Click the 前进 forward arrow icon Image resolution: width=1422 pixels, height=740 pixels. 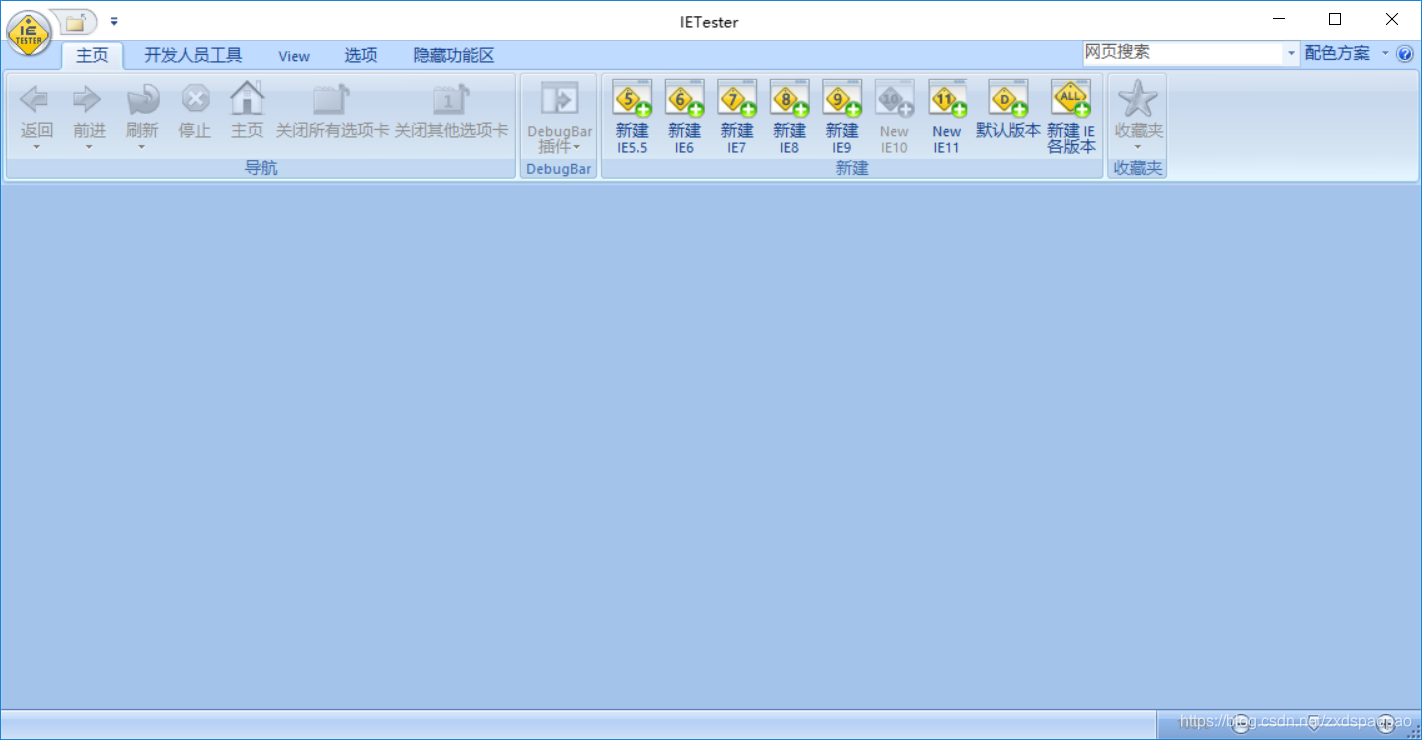88,99
